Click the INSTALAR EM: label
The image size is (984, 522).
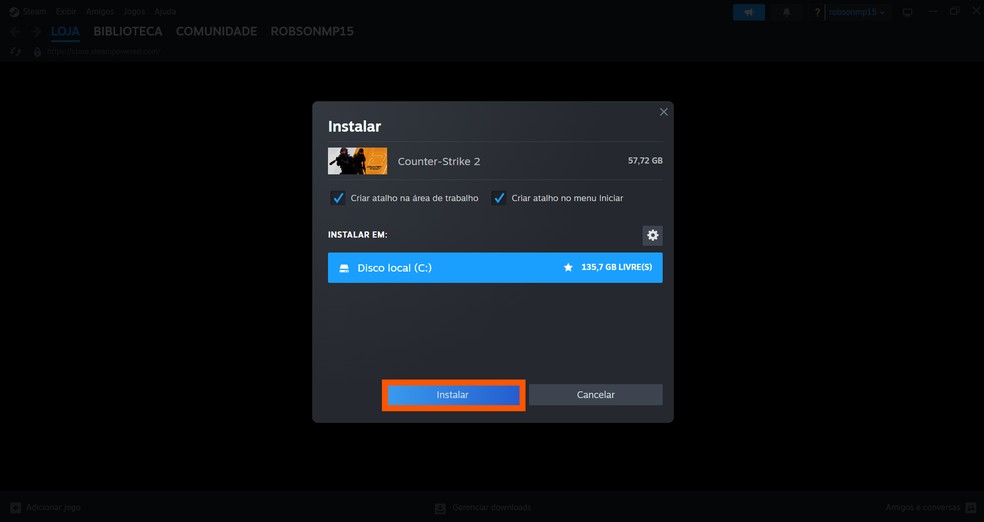(x=358, y=235)
